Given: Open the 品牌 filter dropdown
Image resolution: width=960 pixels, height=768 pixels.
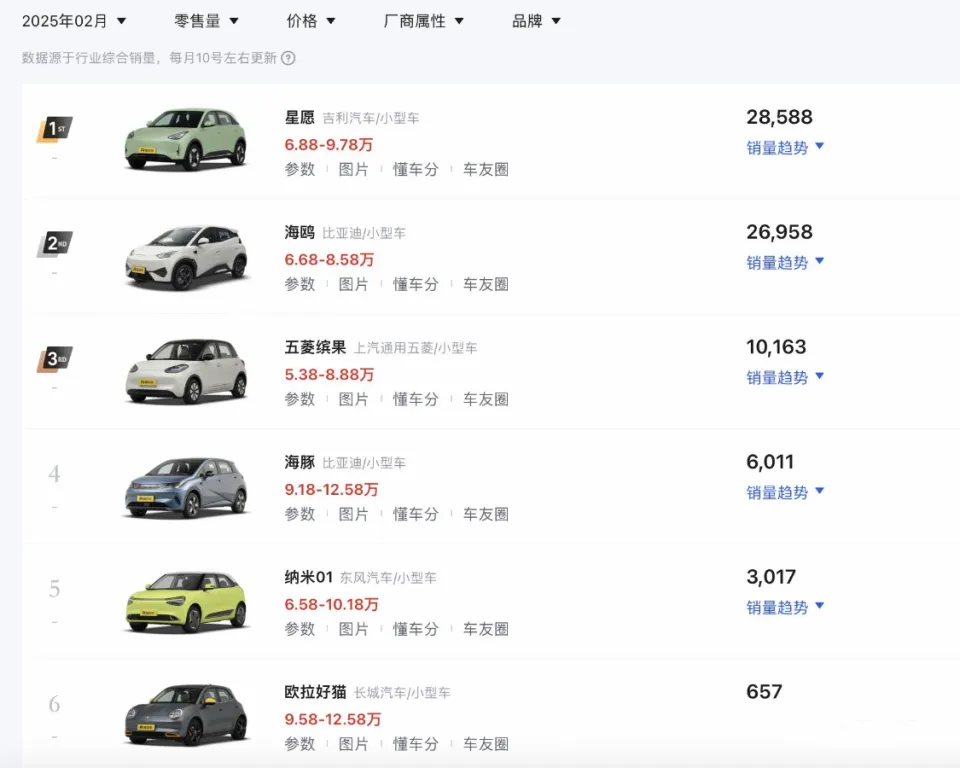Looking at the screenshot, I should pyautogui.click(x=536, y=21).
